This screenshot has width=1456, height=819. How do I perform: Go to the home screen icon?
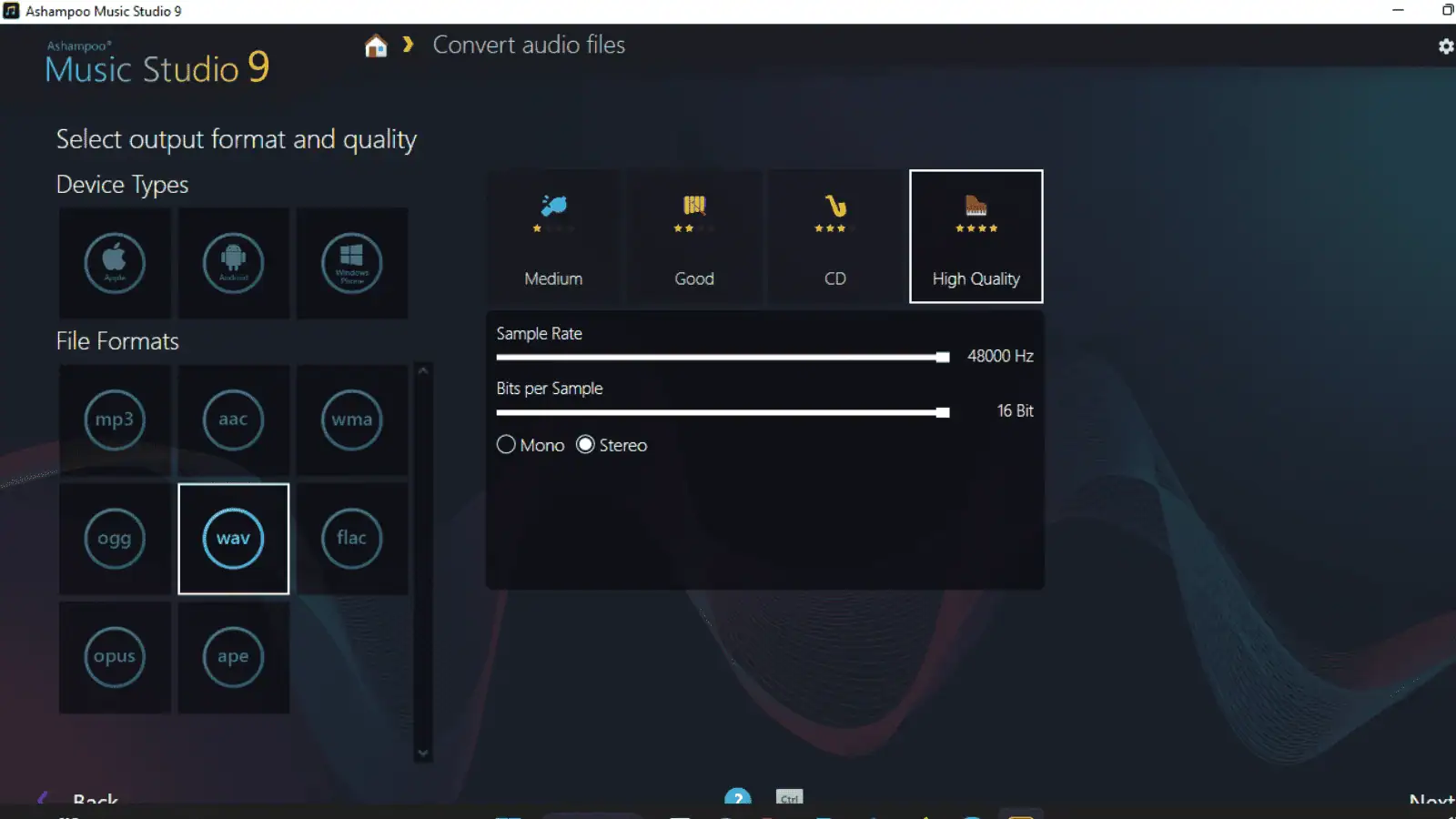376,45
